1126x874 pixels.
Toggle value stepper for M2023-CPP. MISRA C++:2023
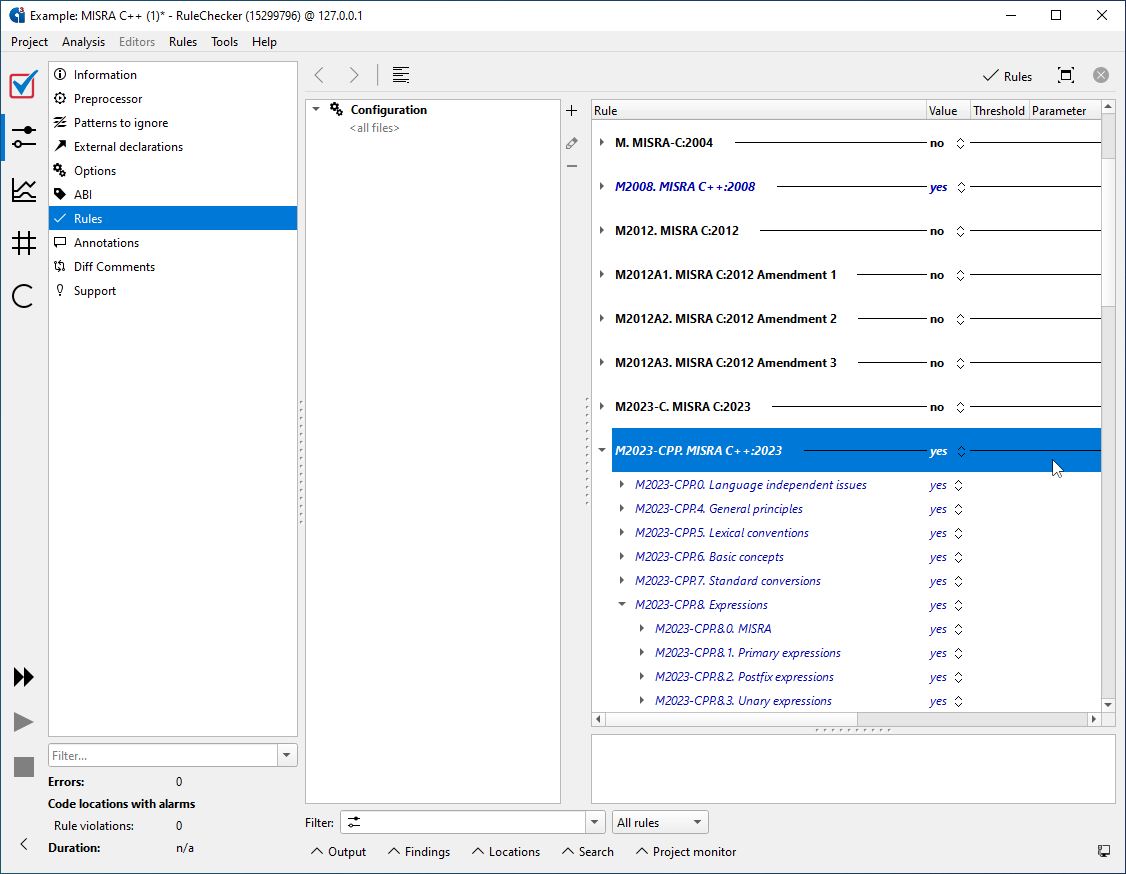[x=962, y=451]
